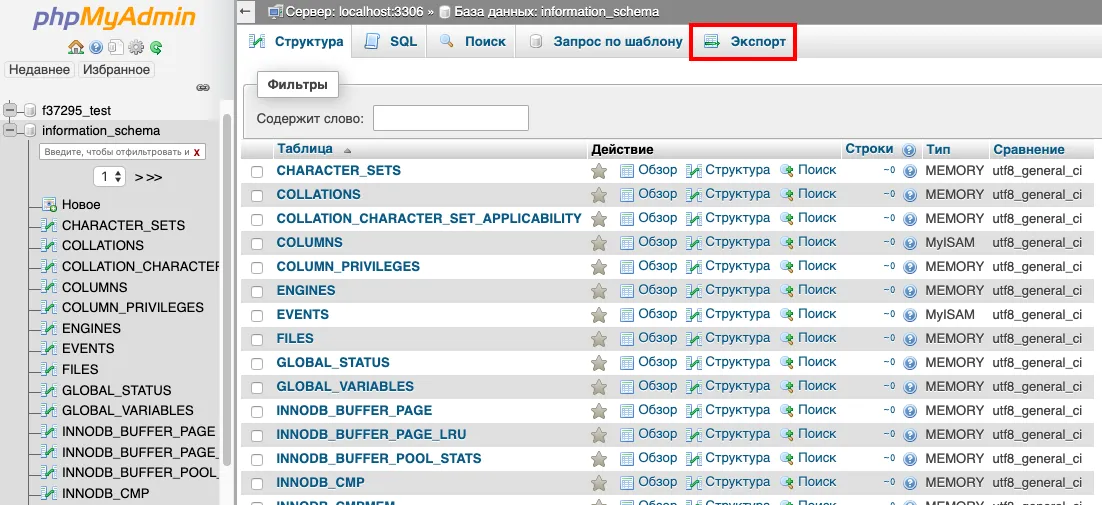This screenshot has height=505, width=1102.
Task: Click the red X to clear filter
Action: tap(197, 152)
